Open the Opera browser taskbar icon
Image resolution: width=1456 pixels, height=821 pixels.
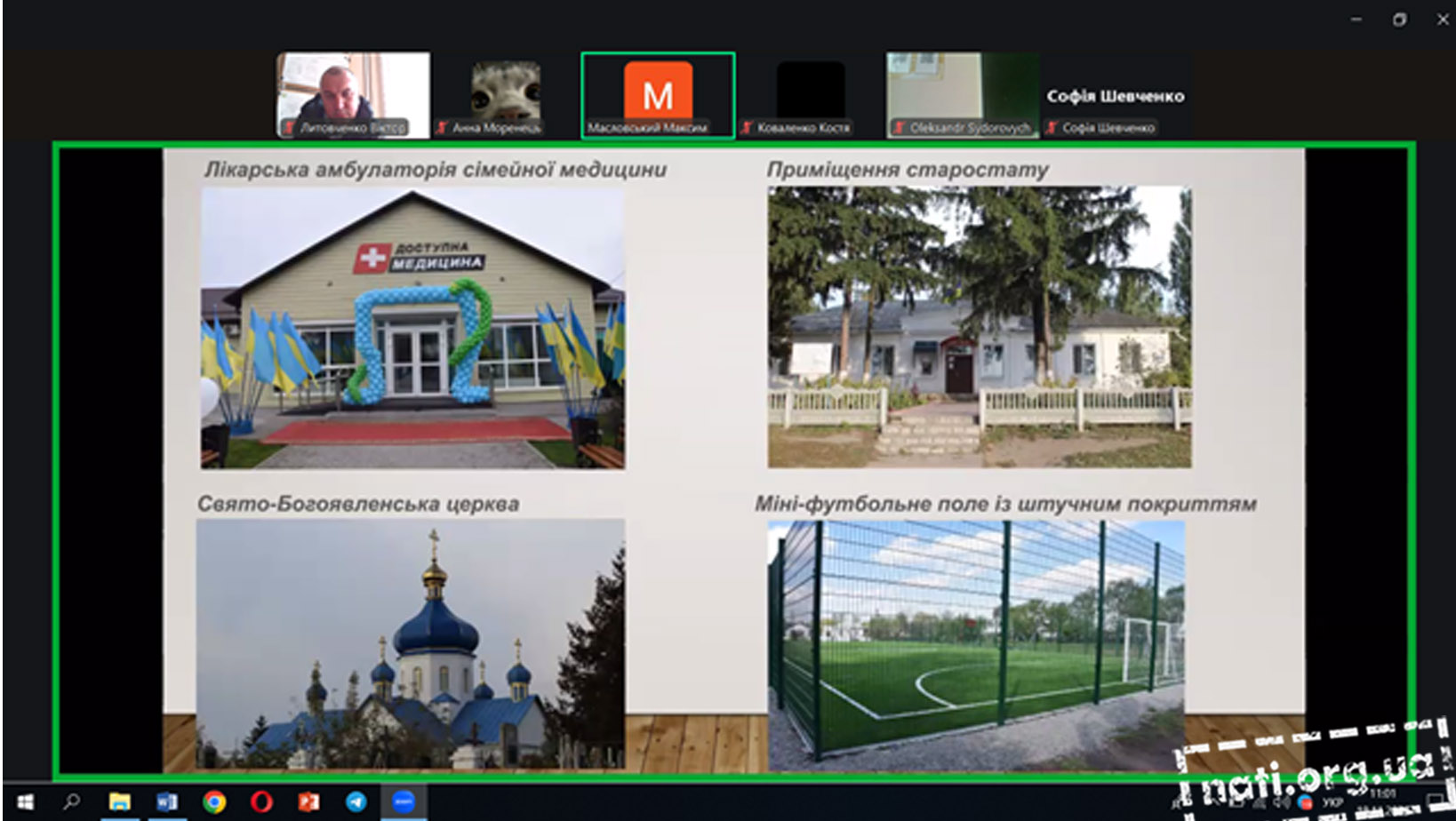[261, 802]
